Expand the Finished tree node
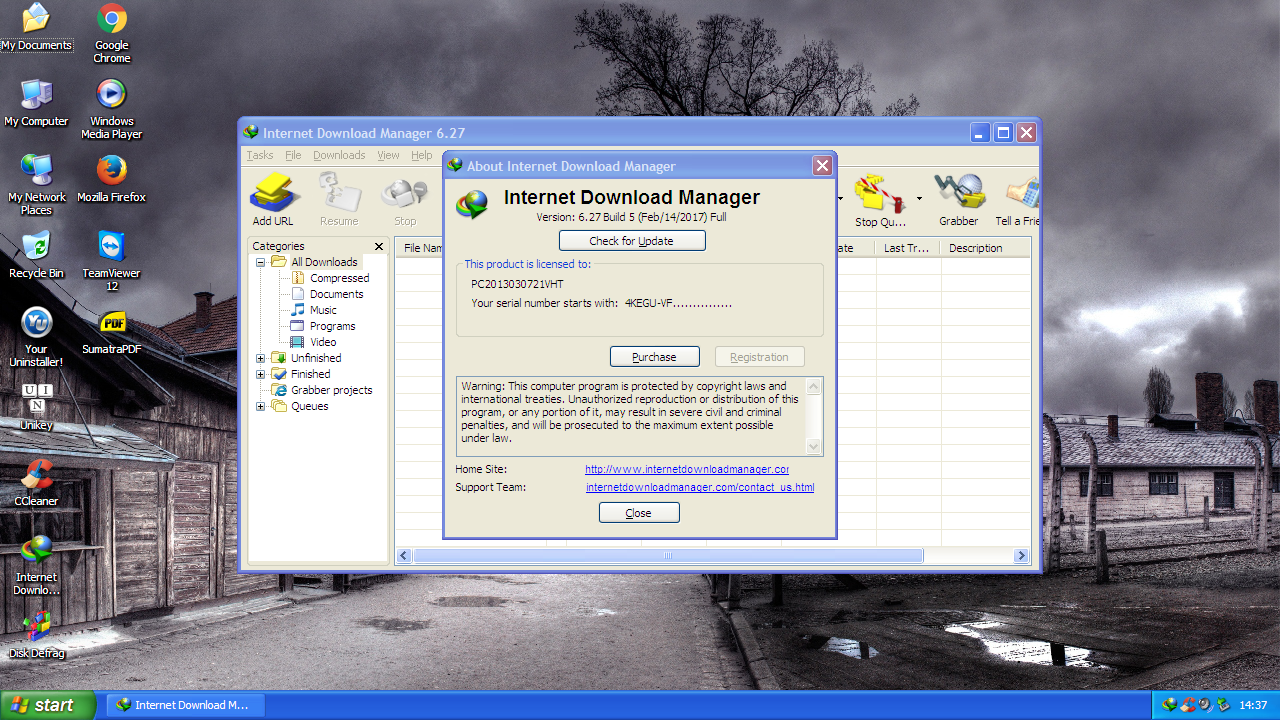Image resolution: width=1280 pixels, height=720 pixels. pos(261,374)
